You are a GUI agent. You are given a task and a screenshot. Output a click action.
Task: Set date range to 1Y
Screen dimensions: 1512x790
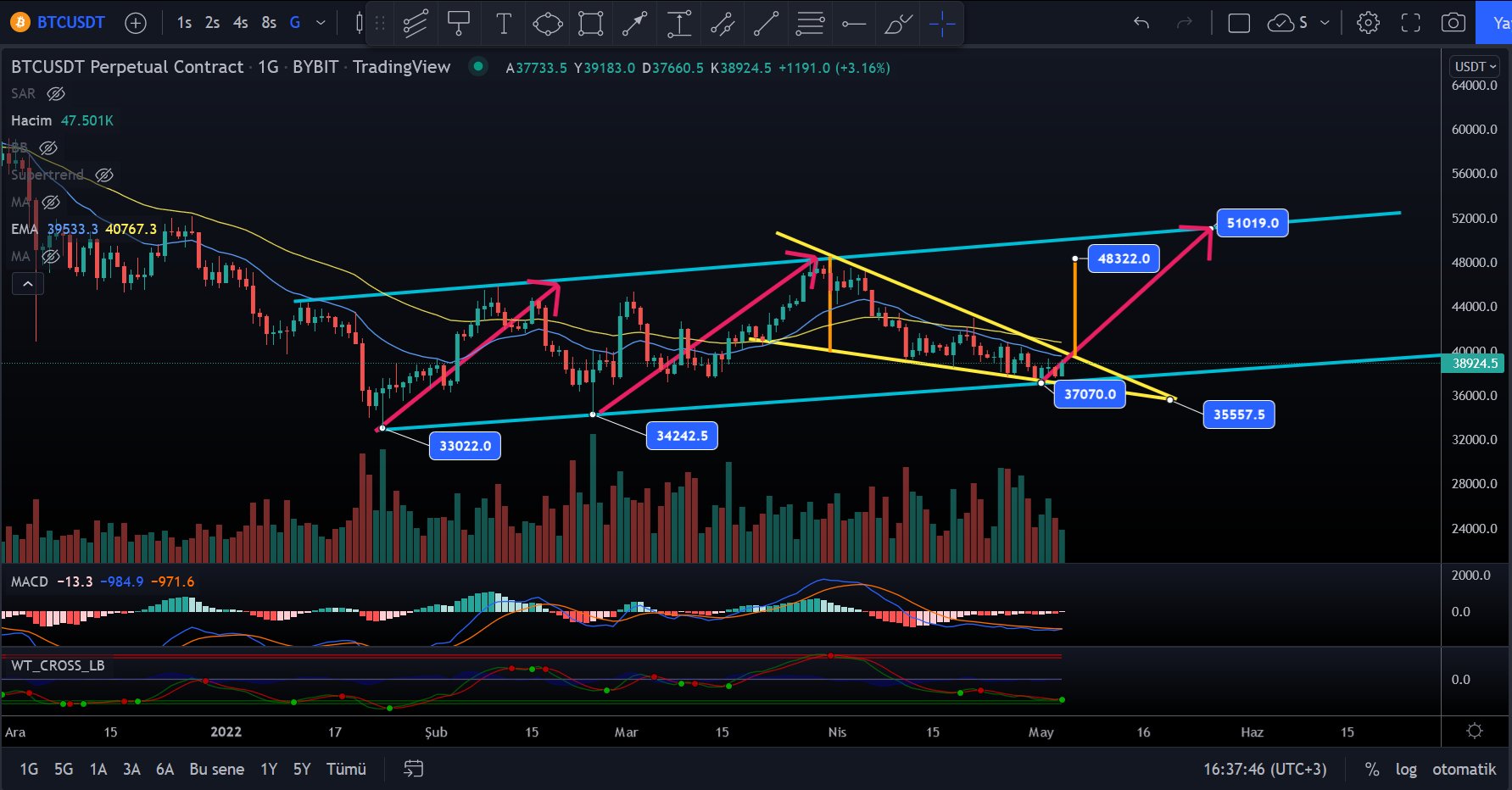tap(269, 769)
